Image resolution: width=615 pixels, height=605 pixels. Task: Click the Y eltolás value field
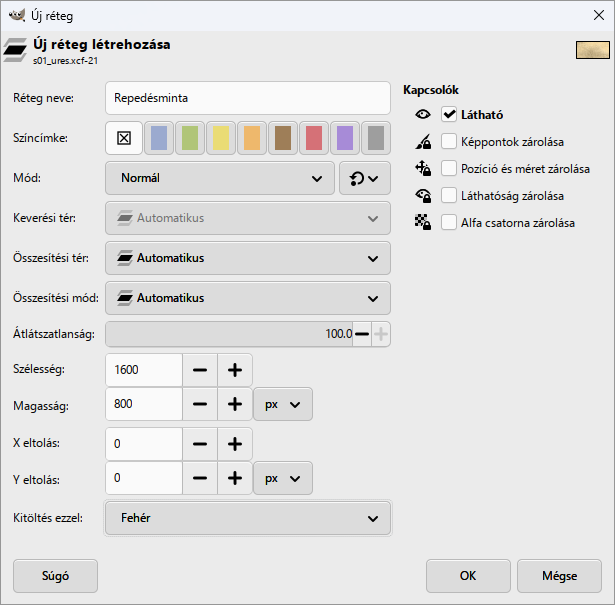click(144, 478)
